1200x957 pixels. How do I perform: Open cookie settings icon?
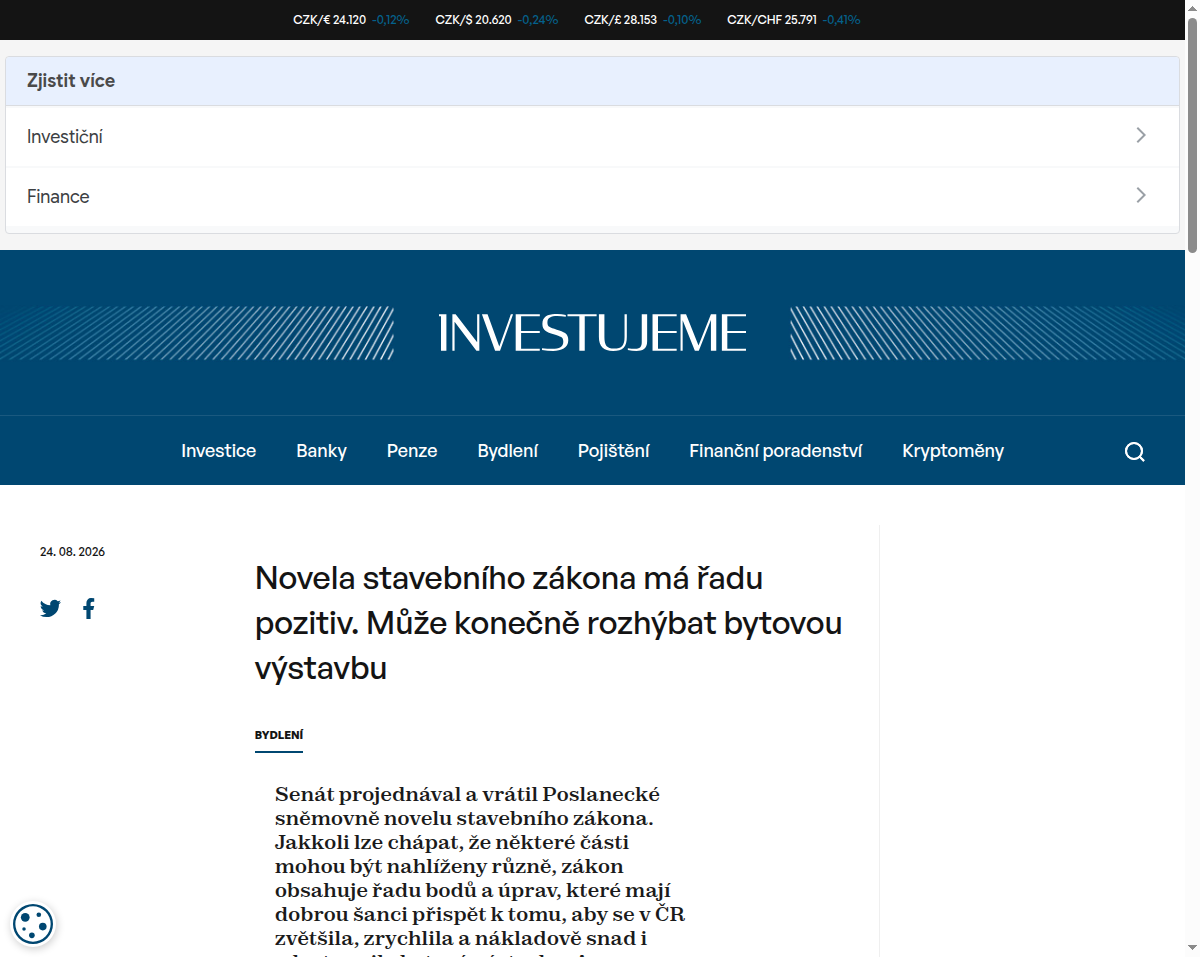(x=33, y=923)
